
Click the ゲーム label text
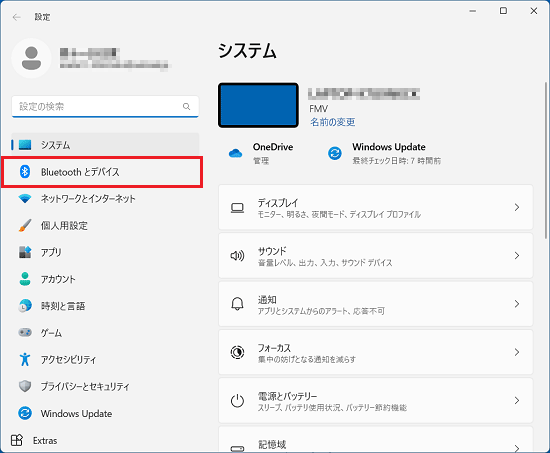(x=51, y=333)
